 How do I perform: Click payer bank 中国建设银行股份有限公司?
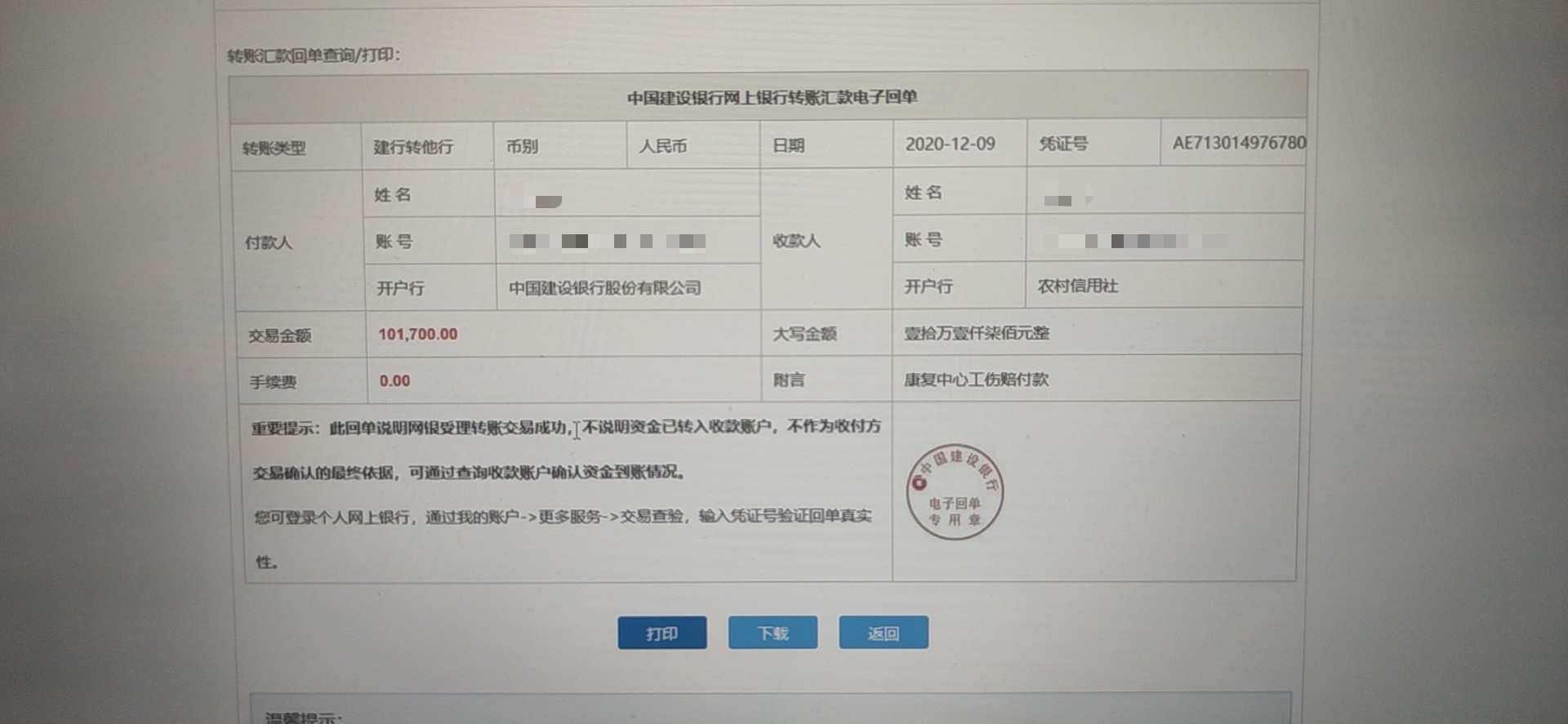point(604,287)
